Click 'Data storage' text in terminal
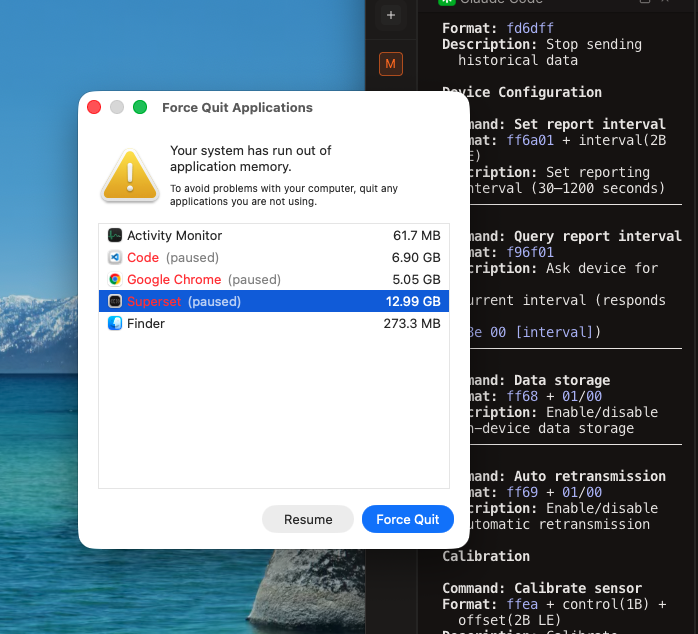Screen dimensions: 698x634 click(x=562, y=380)
